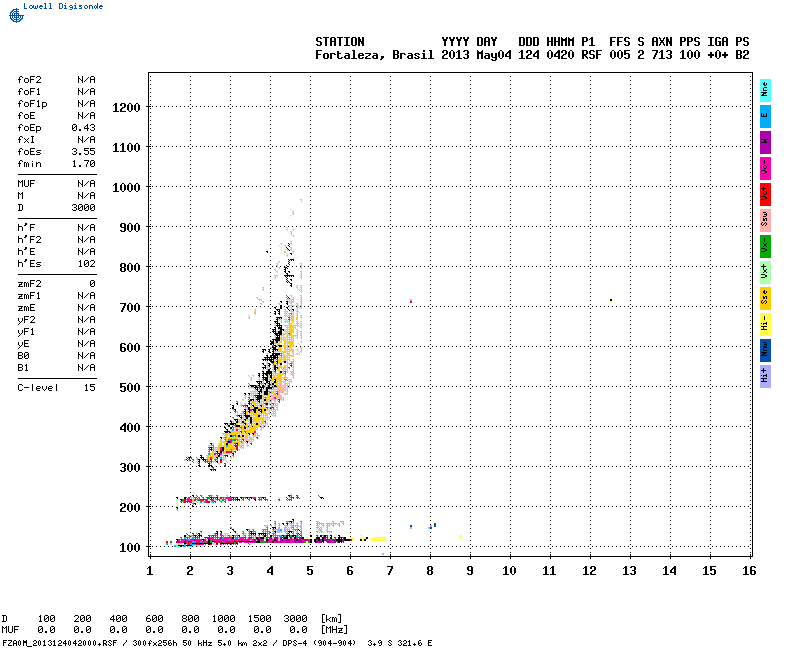
Task: Click the C-level value 15
Action: click(89, 388)
